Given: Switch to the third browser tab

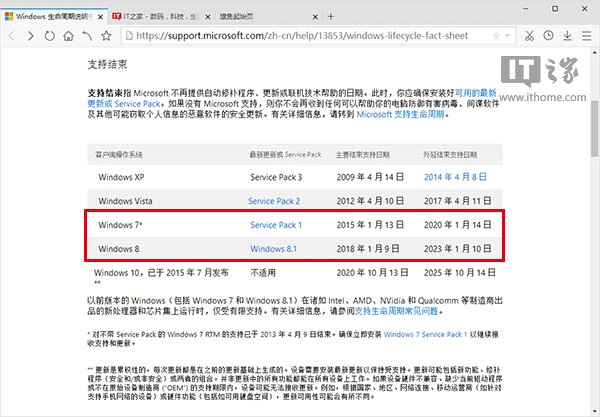Looking at the screenshot, I should (x=268, y=16).
